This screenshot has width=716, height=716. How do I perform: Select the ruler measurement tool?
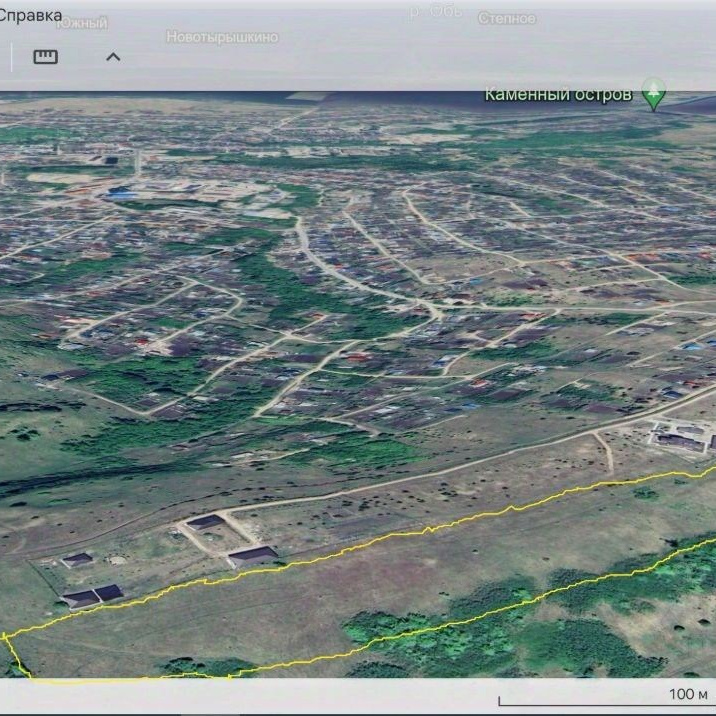pyautogui.click(x=46, y=57)
